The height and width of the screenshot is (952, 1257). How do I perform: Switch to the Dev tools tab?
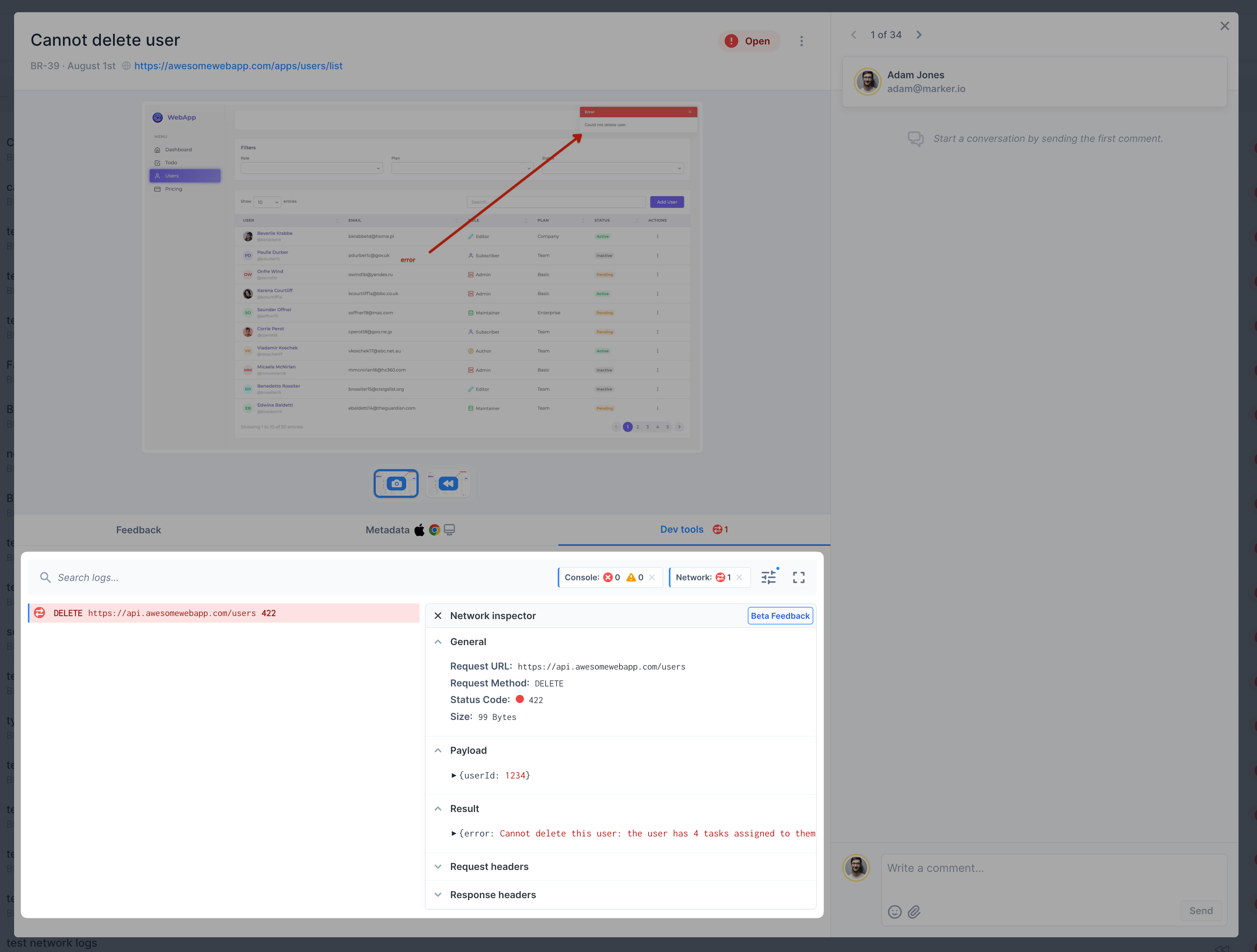(694, 530)
